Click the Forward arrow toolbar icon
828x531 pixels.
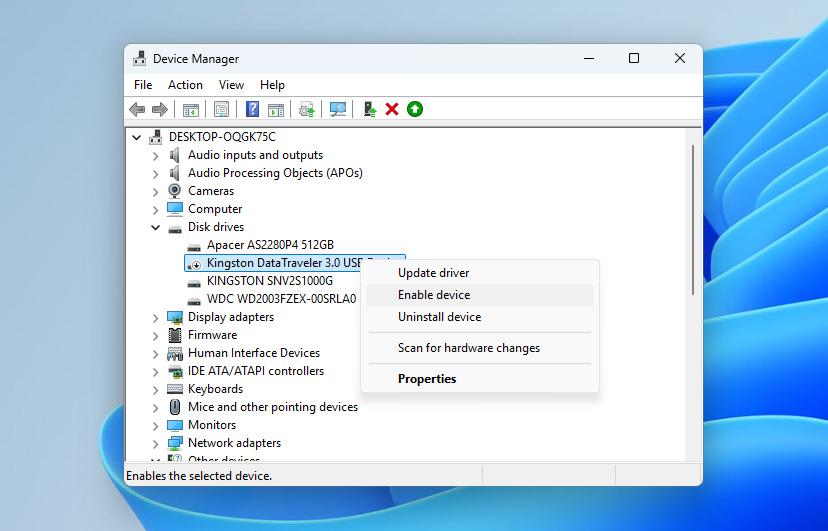(159, 109)
